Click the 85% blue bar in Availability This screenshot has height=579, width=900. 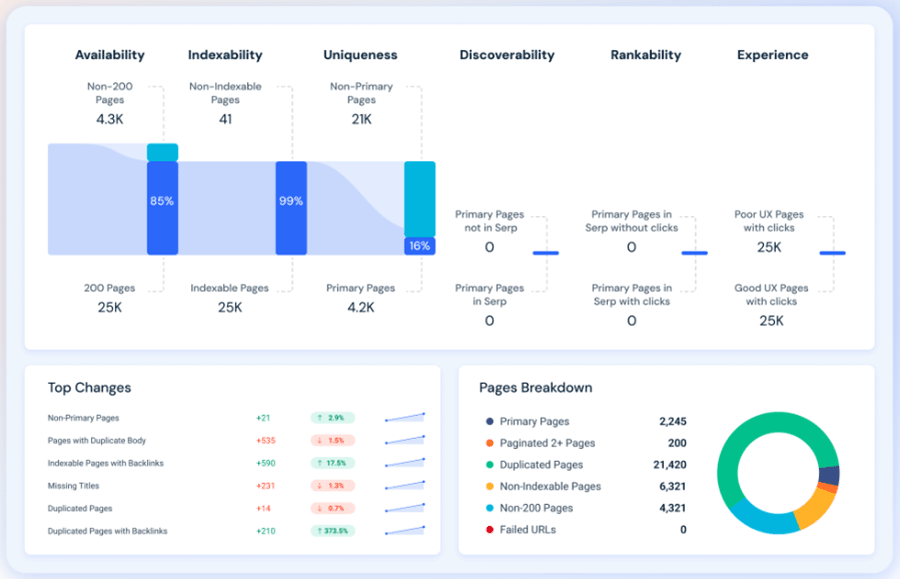pos(162,208)
